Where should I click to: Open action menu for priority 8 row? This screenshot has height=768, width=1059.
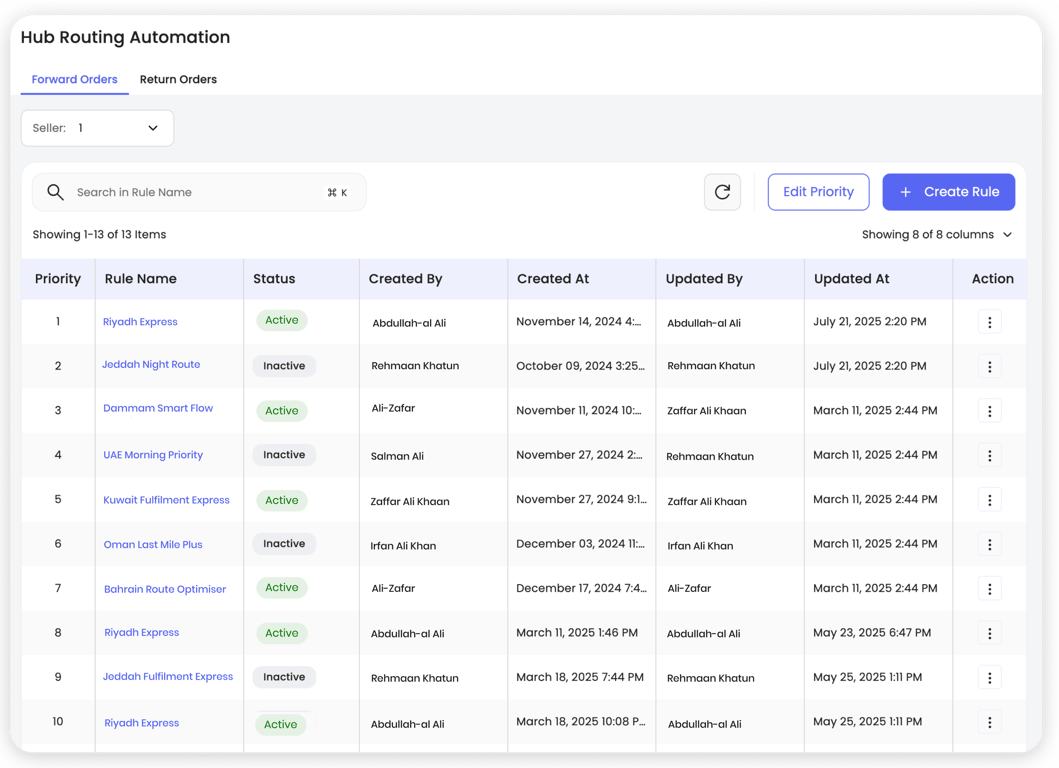[x=989, y=634]
